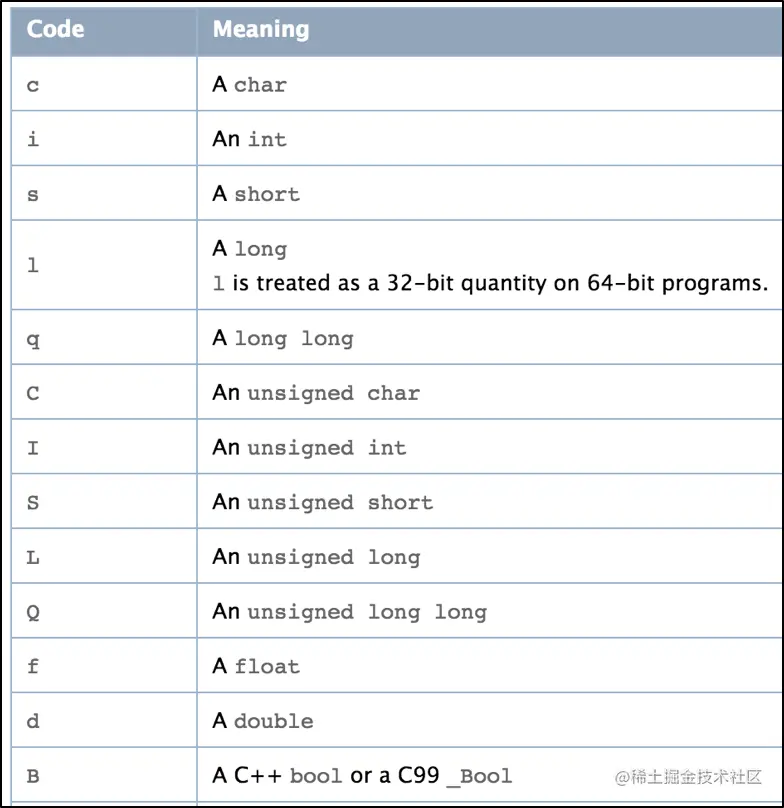Screen dimensions: 784x808
Task: Click the 'A char' meaning text
Action: pos(249,85)
